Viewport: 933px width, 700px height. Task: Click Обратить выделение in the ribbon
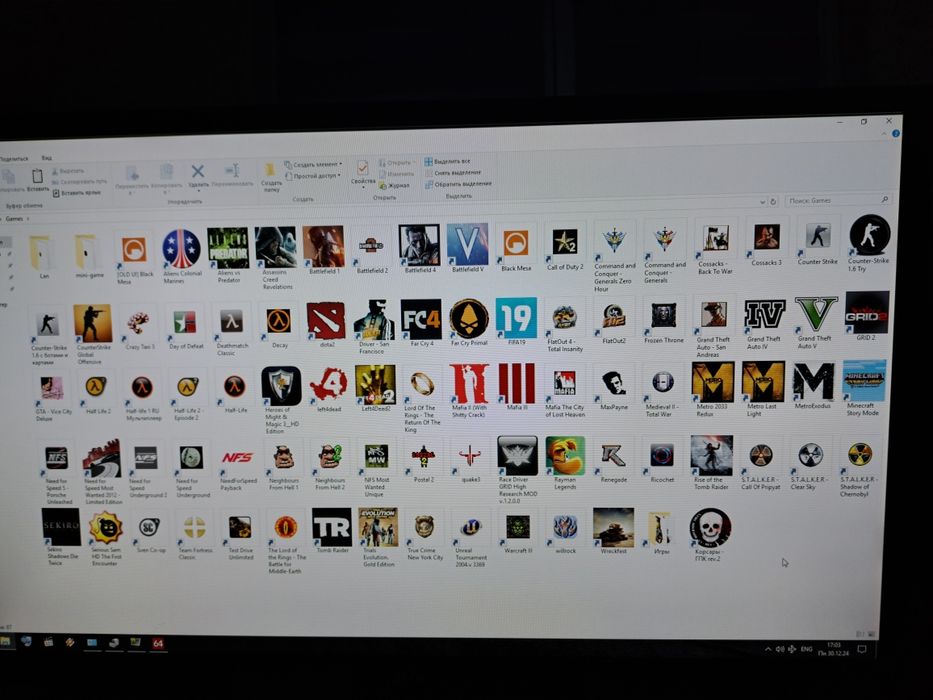pos(458,185)
